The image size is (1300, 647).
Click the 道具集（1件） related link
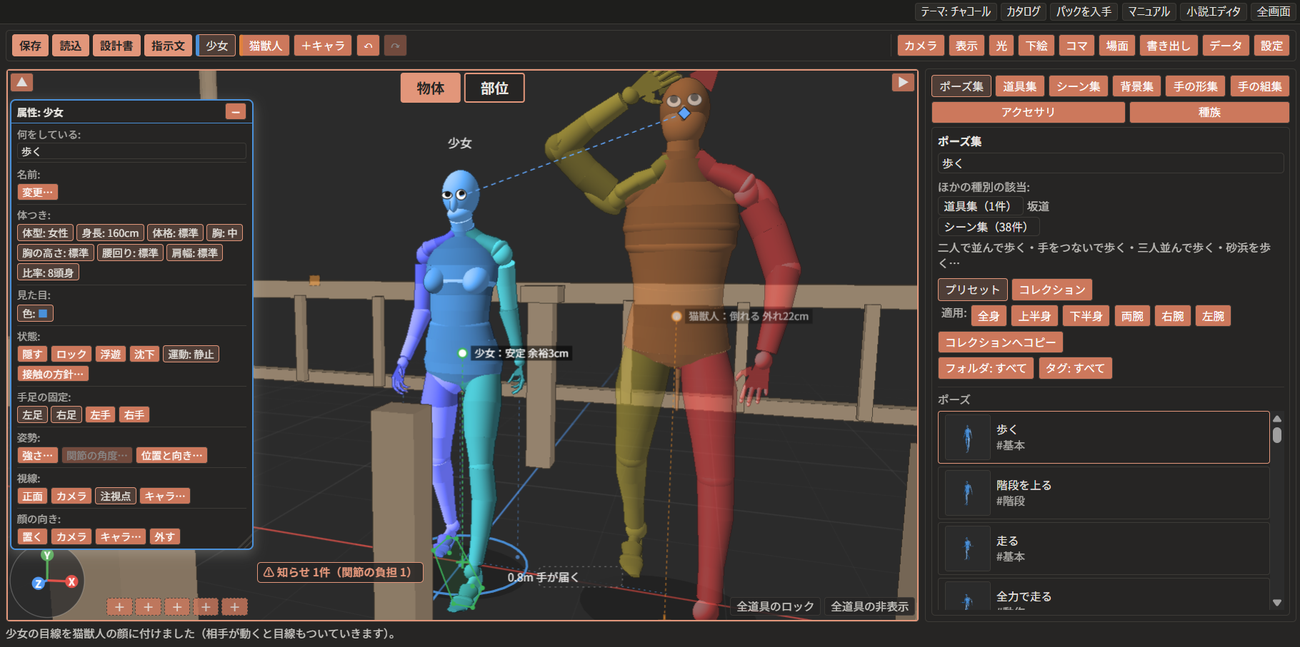pyautogui.click(x=977, y=206)
